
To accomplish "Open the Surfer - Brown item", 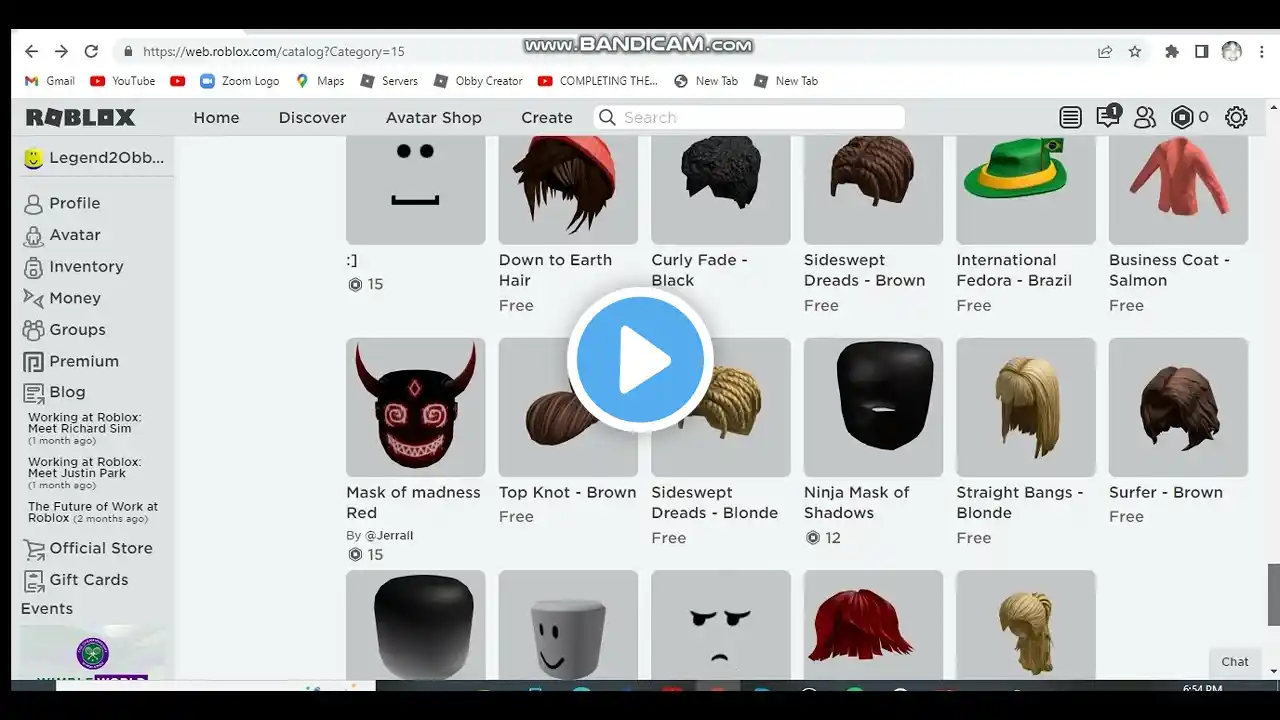I will pyautogui.click(x=1178, y=432).
